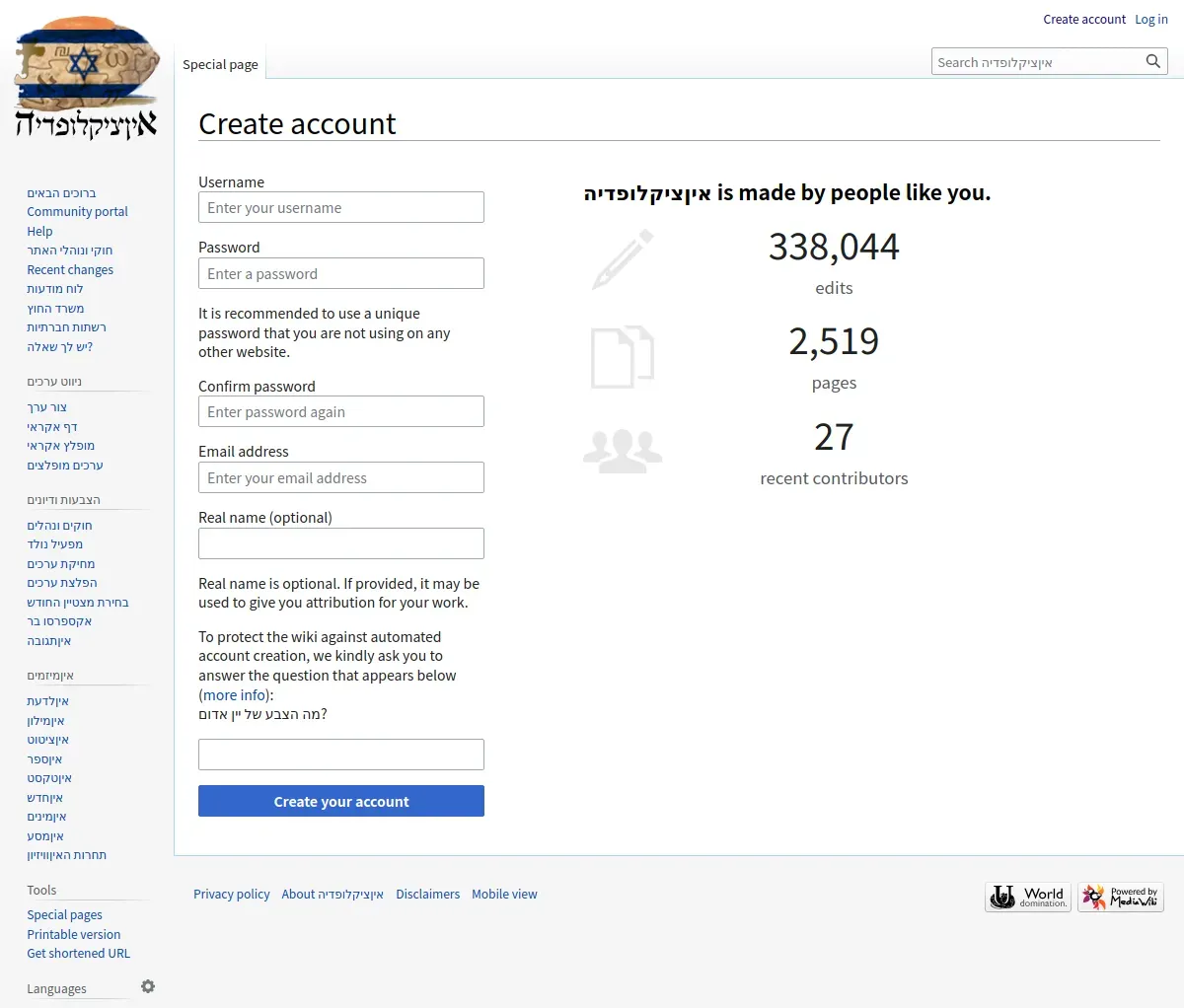The image size is (1184, 1008).
Task: Click the Create account top link
Action: pos(1084,19)
